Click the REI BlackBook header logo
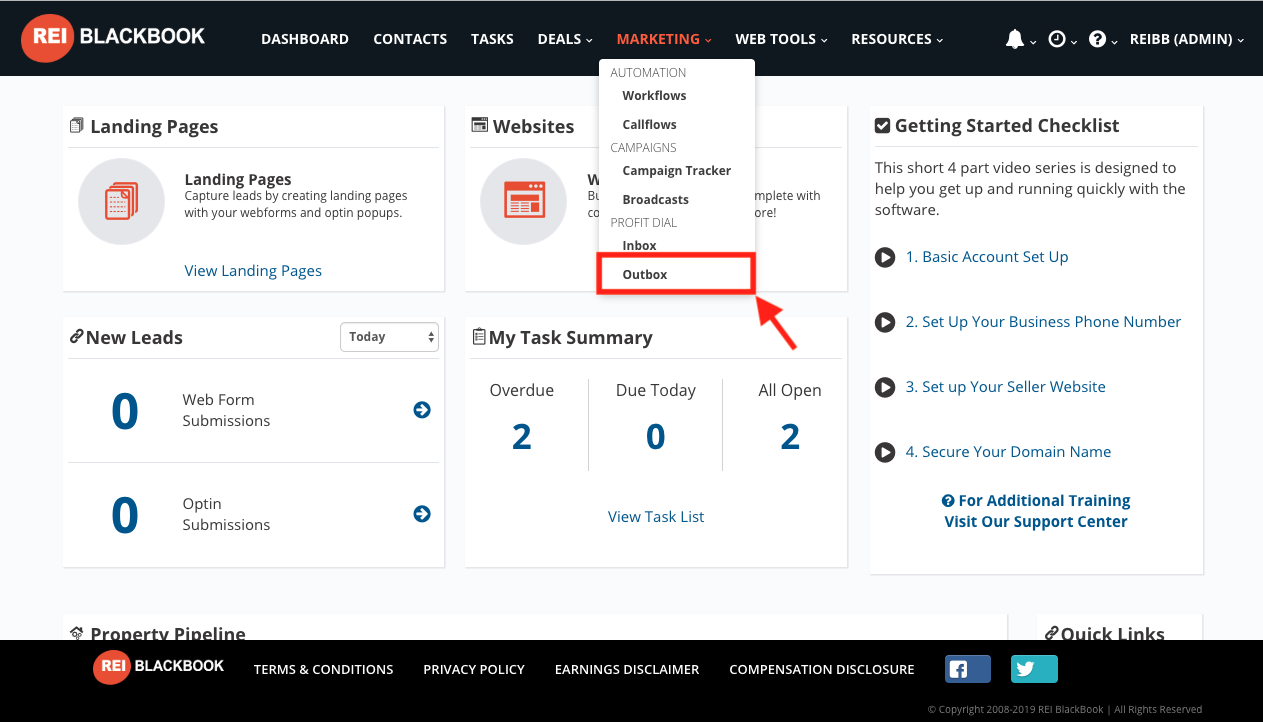This screenshot has height=722, width=1263. coord(113,38)
